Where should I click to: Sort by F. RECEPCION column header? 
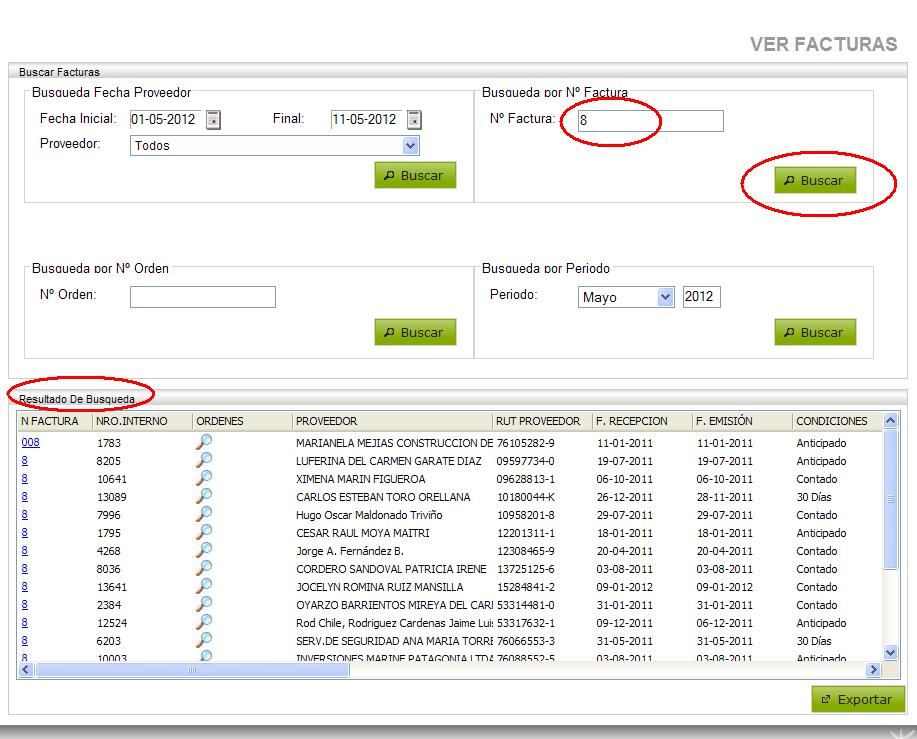tap(642, 421)
